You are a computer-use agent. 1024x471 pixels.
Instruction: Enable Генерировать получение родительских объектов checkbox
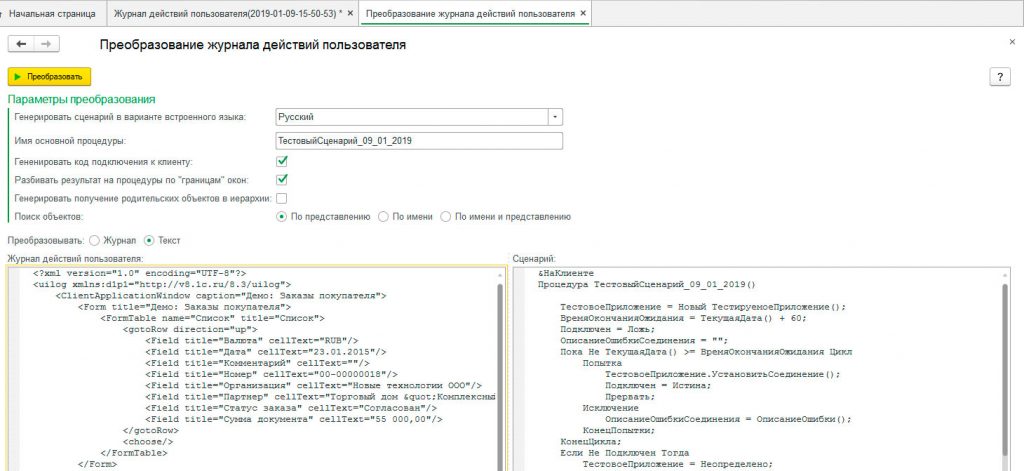(x=282, y=198)
